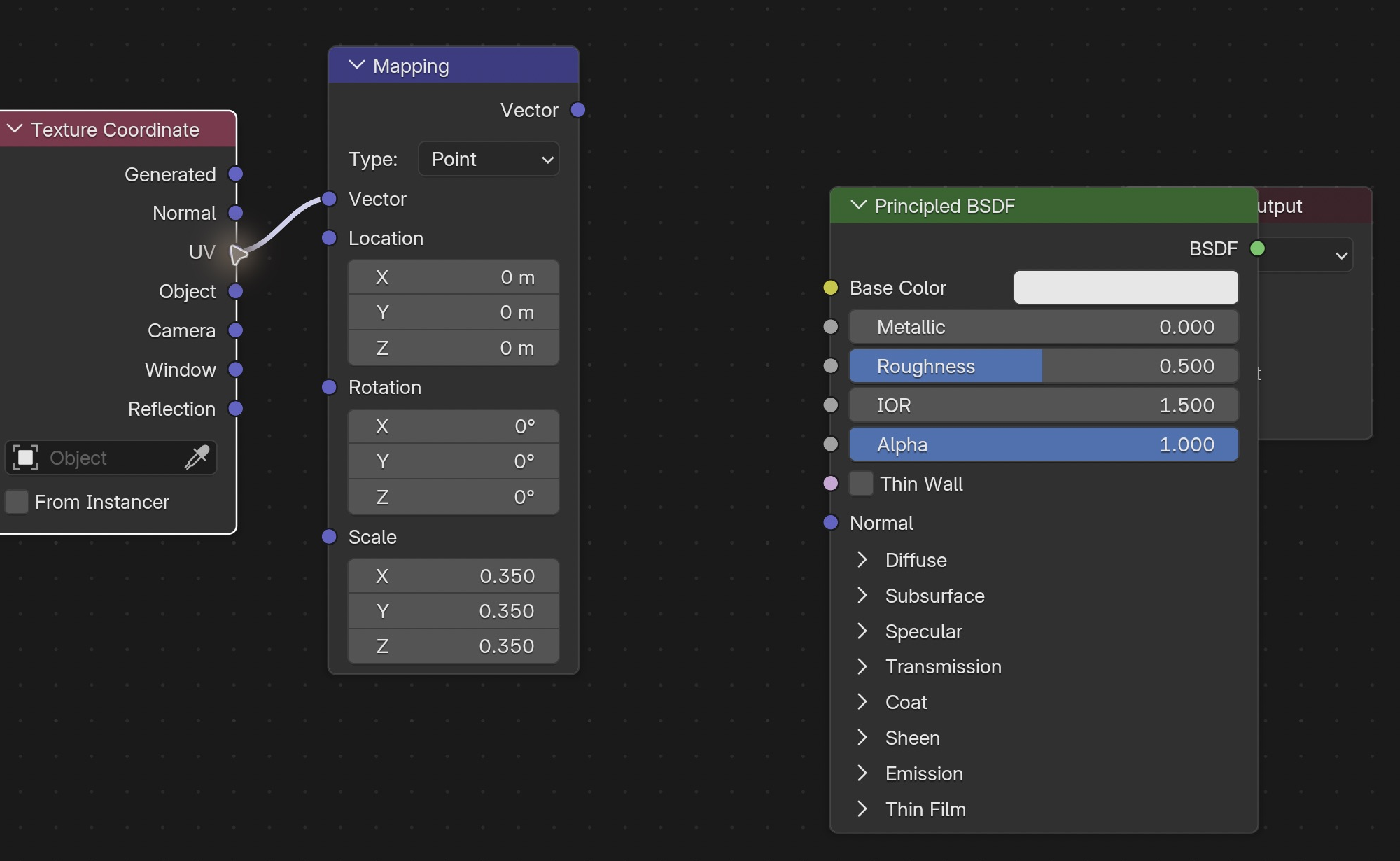Screen dimensions: 1400x861
Task: Click the Mapping Scale input socket
Action: (x=329, y=537)
